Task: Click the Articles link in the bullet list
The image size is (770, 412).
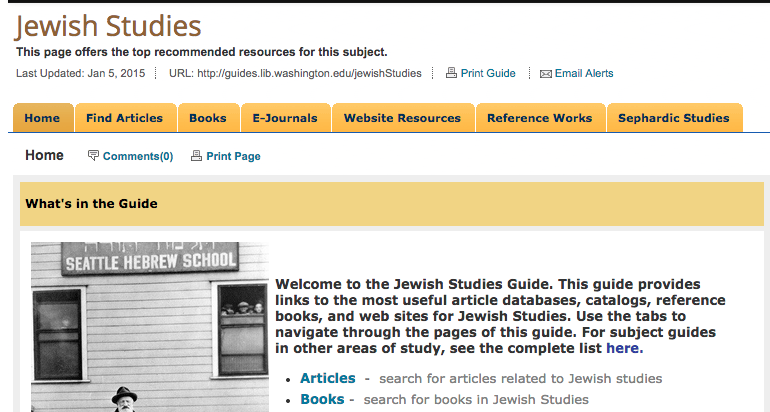Action: tap(327, 378)
